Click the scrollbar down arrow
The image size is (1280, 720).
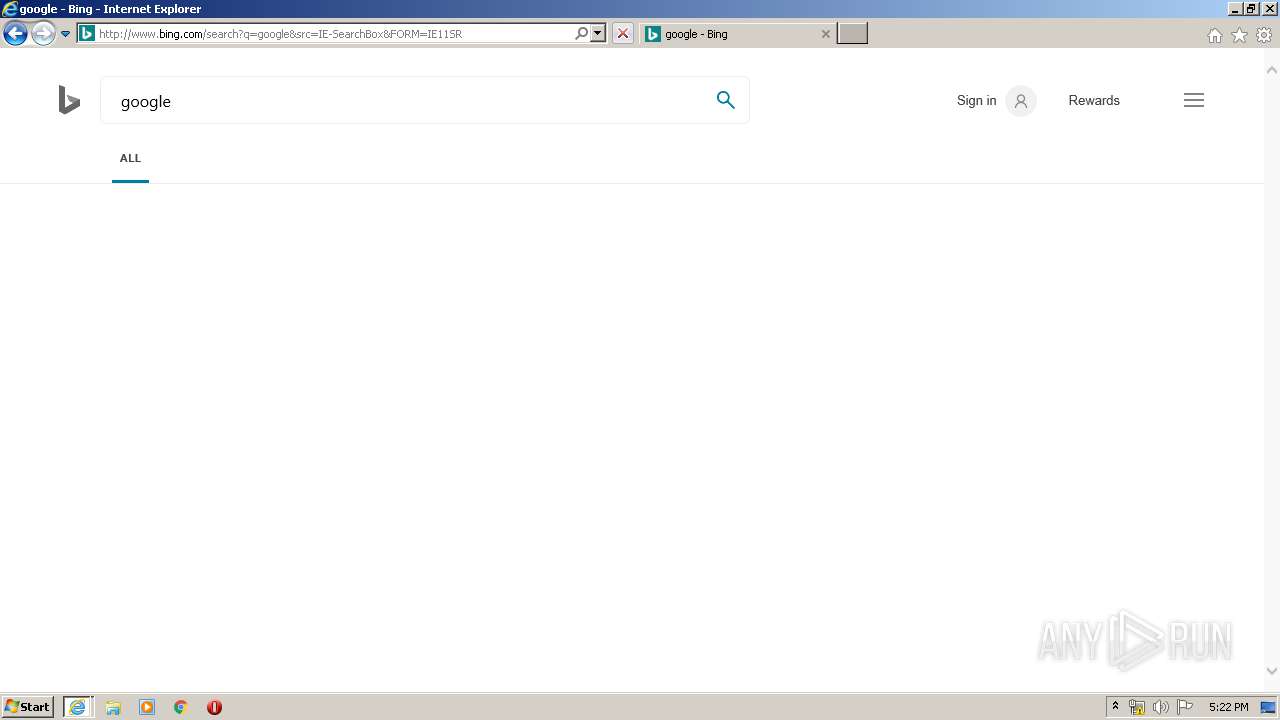pos(1272,672)
